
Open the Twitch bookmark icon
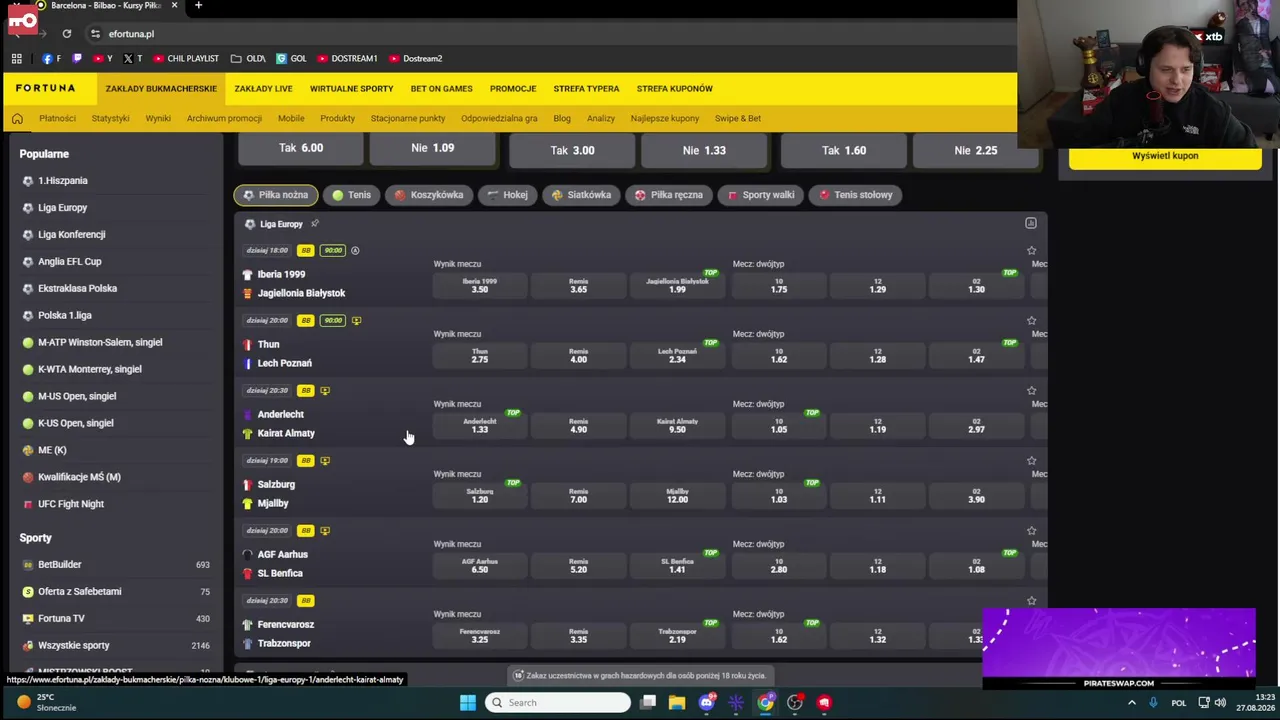(78, 59)
